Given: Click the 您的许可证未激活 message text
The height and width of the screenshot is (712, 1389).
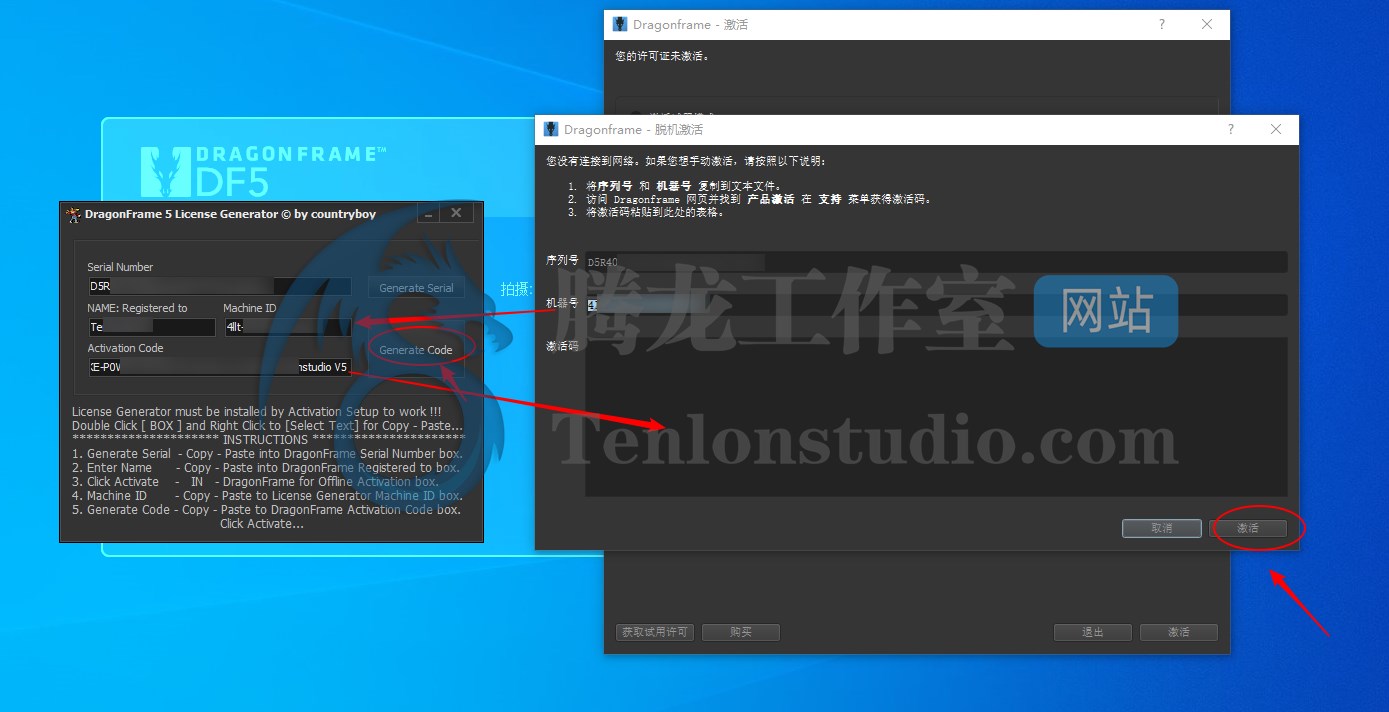Looking at the screenshot, I should 662,56.
